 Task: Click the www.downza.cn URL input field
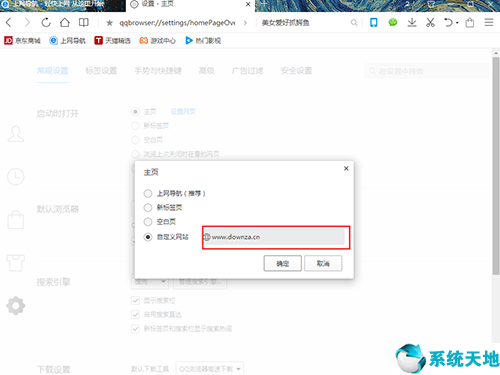(274, 237)
